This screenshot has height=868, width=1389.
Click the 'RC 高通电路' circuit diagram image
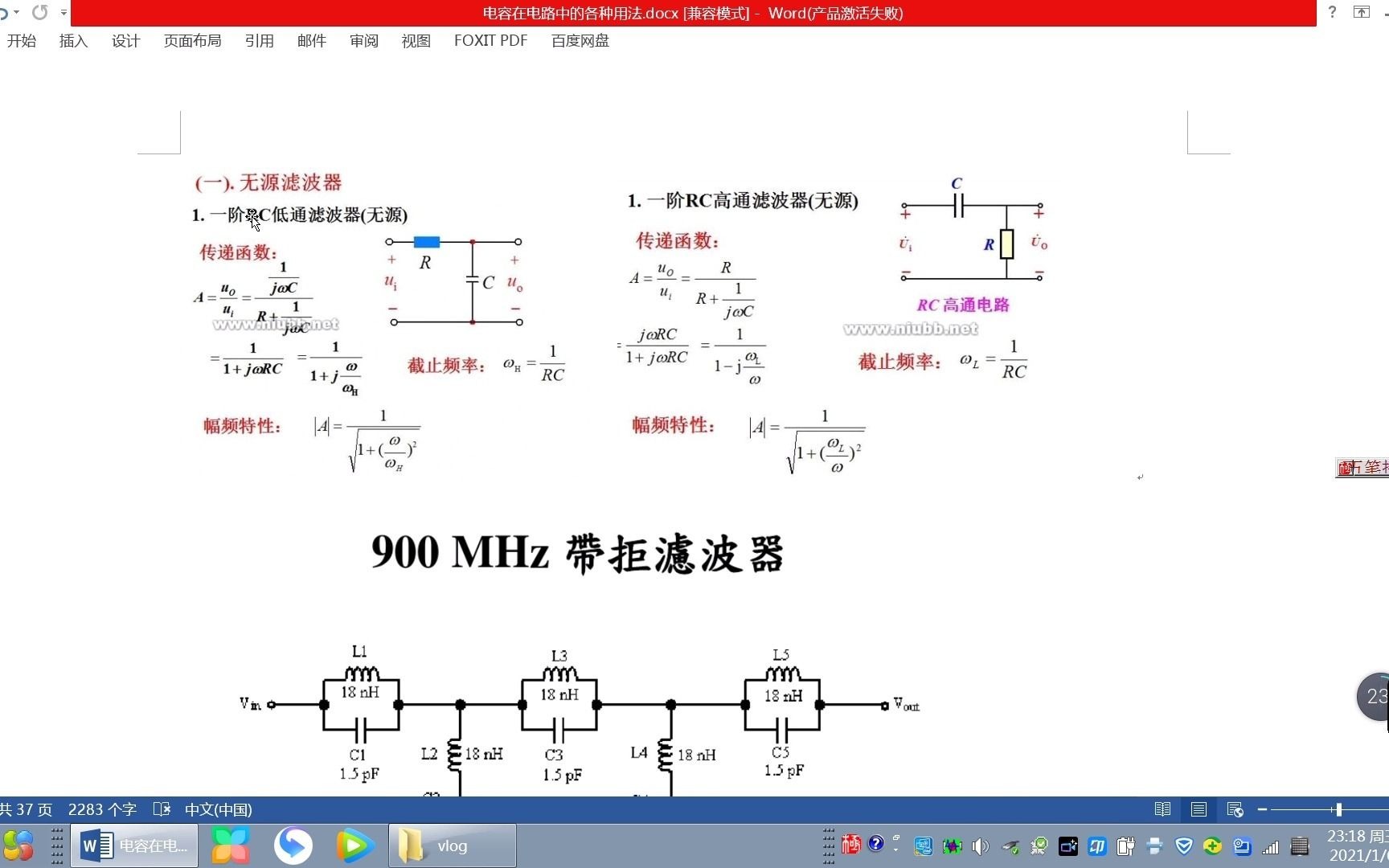pyautogui.click(x=972, y=244)
